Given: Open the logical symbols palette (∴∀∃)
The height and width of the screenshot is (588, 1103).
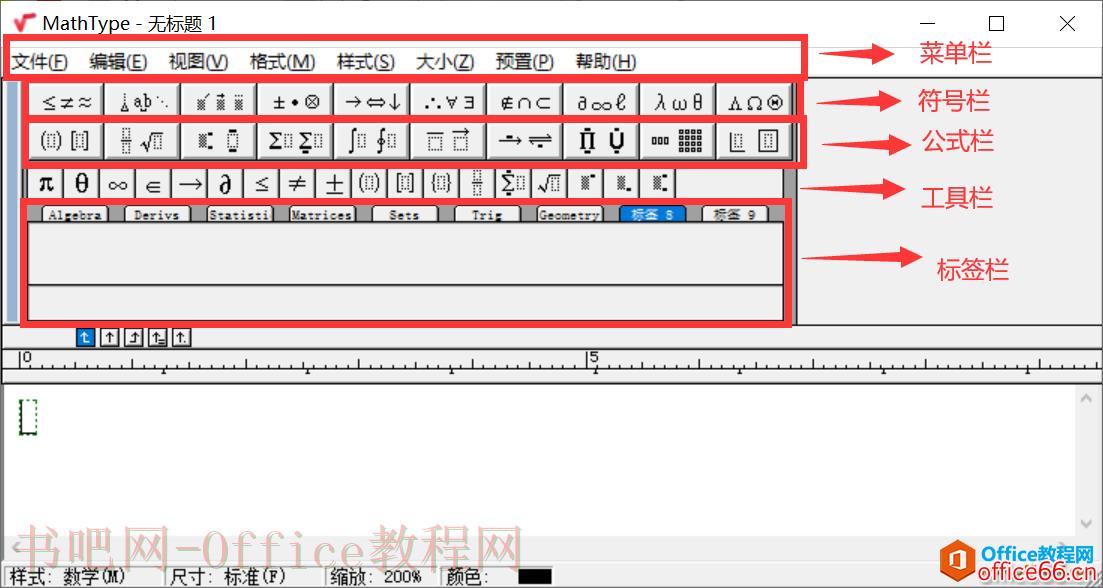Looking at the screenshot, I should [450, 102].
